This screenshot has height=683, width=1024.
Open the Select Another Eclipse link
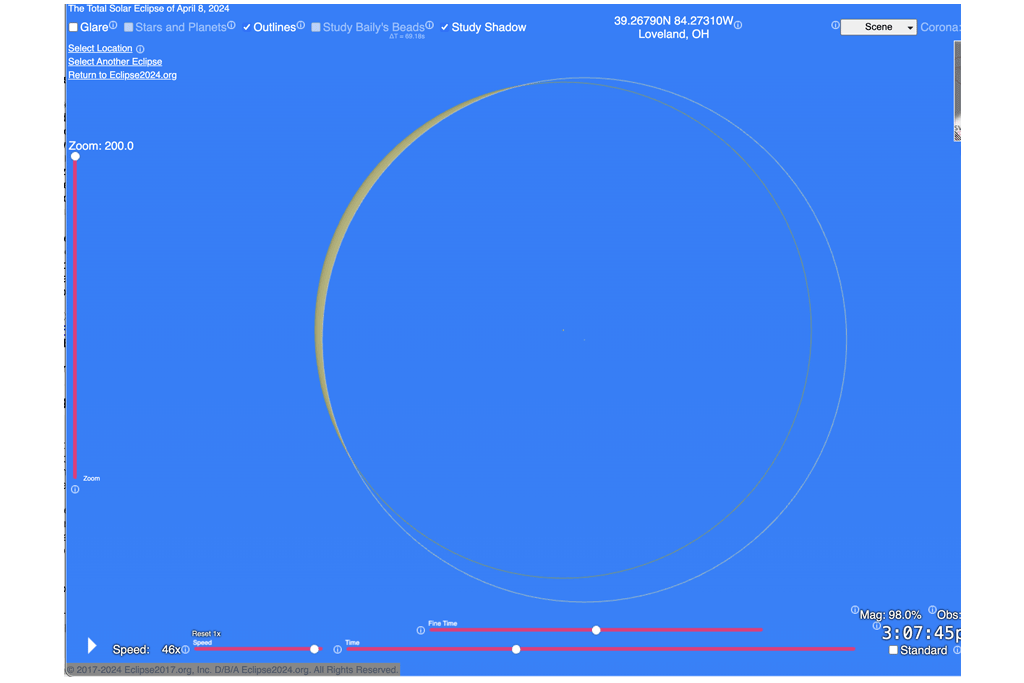115,61
